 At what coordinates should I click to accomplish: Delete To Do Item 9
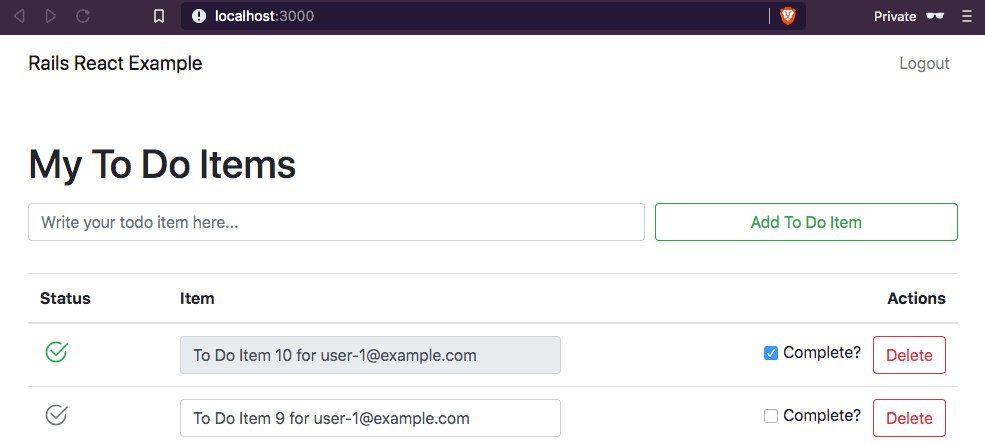point(909,418)
